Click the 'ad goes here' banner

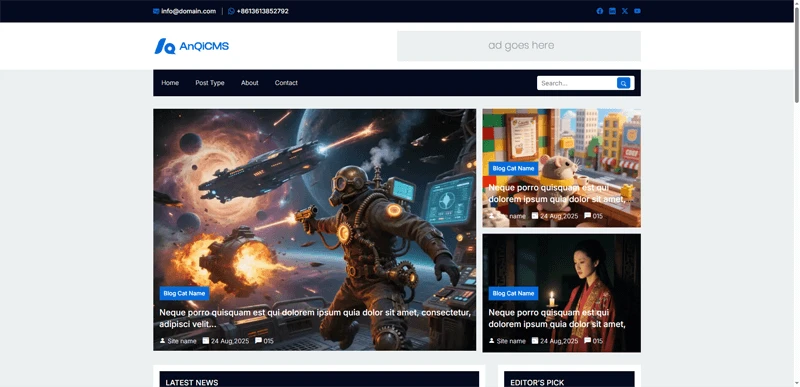point(519,46)
